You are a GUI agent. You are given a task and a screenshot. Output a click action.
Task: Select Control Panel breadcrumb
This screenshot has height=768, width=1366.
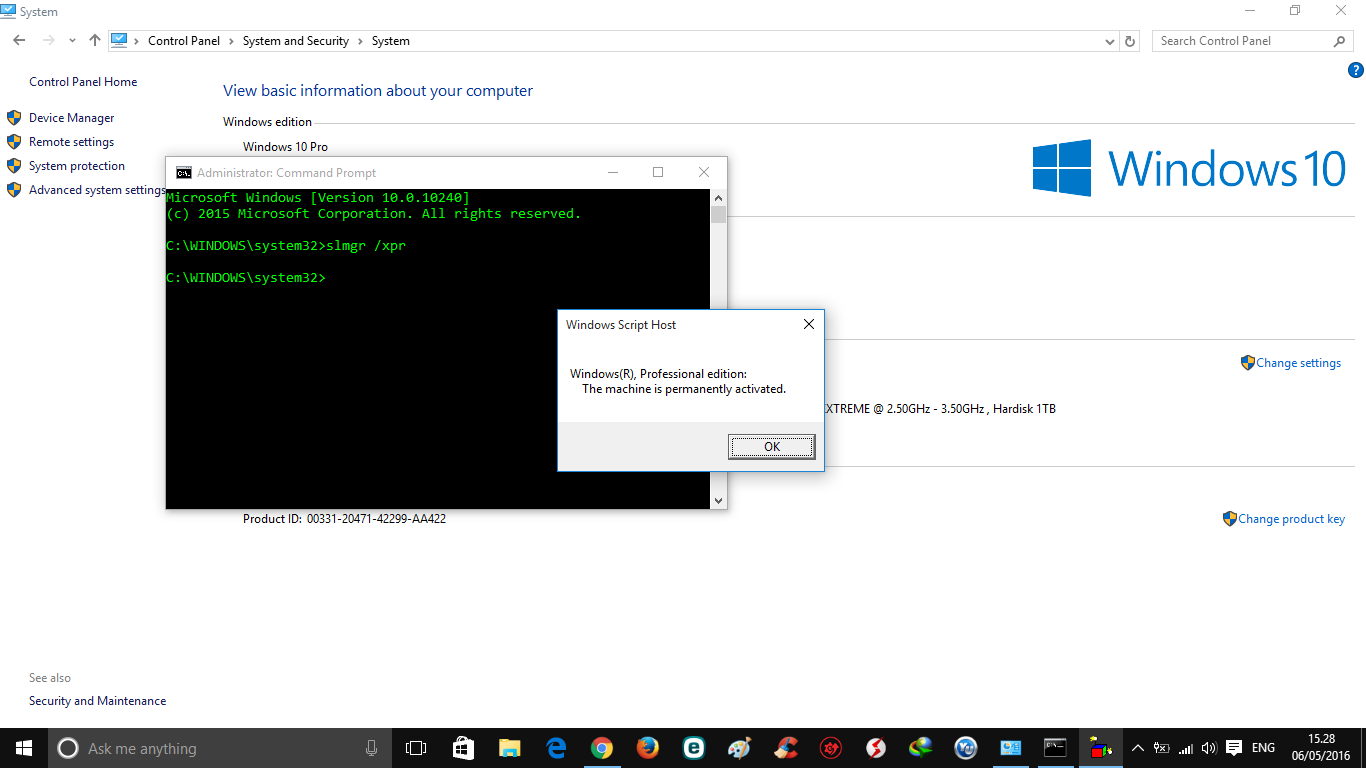click(x=184, y=41)
